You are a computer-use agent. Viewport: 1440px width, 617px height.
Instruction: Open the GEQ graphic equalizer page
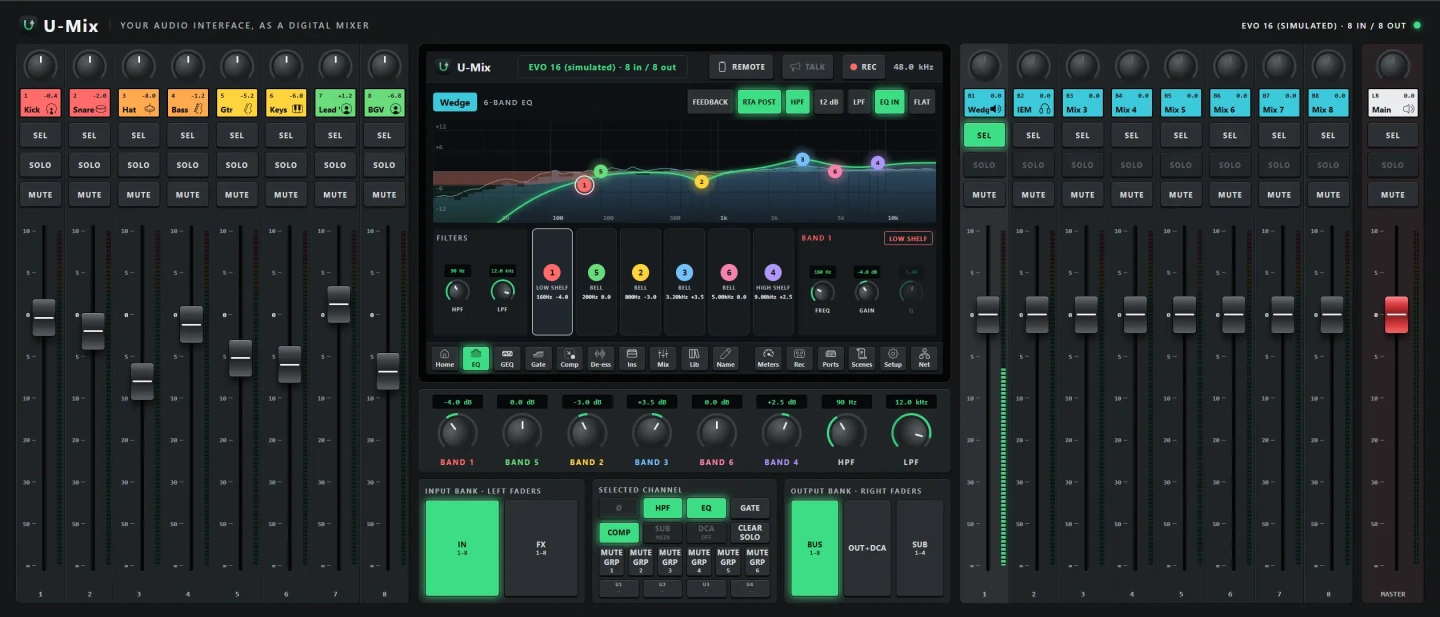[507, 358]
